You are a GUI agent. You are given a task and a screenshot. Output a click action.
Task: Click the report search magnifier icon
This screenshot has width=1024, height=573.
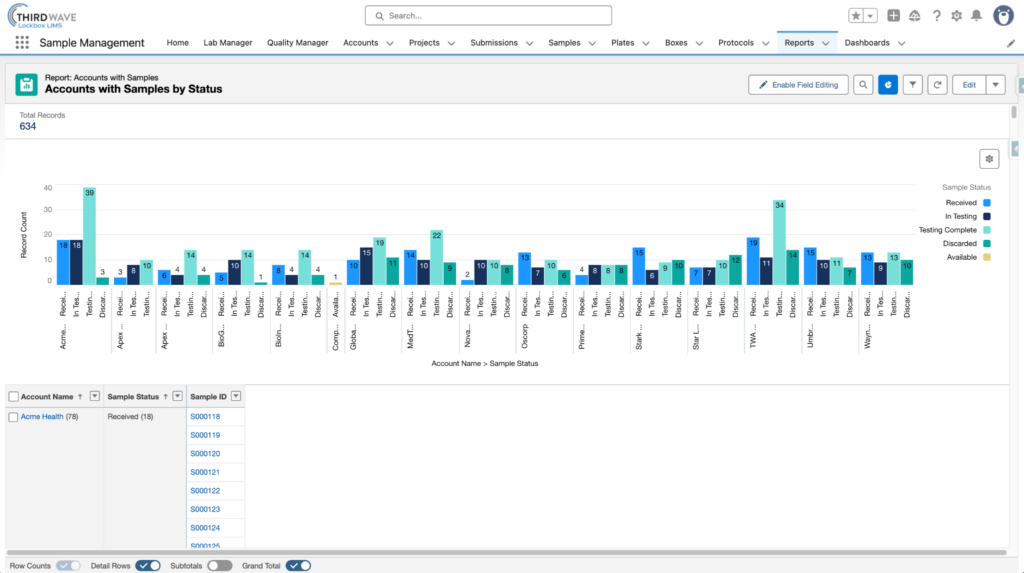point(863,85)
